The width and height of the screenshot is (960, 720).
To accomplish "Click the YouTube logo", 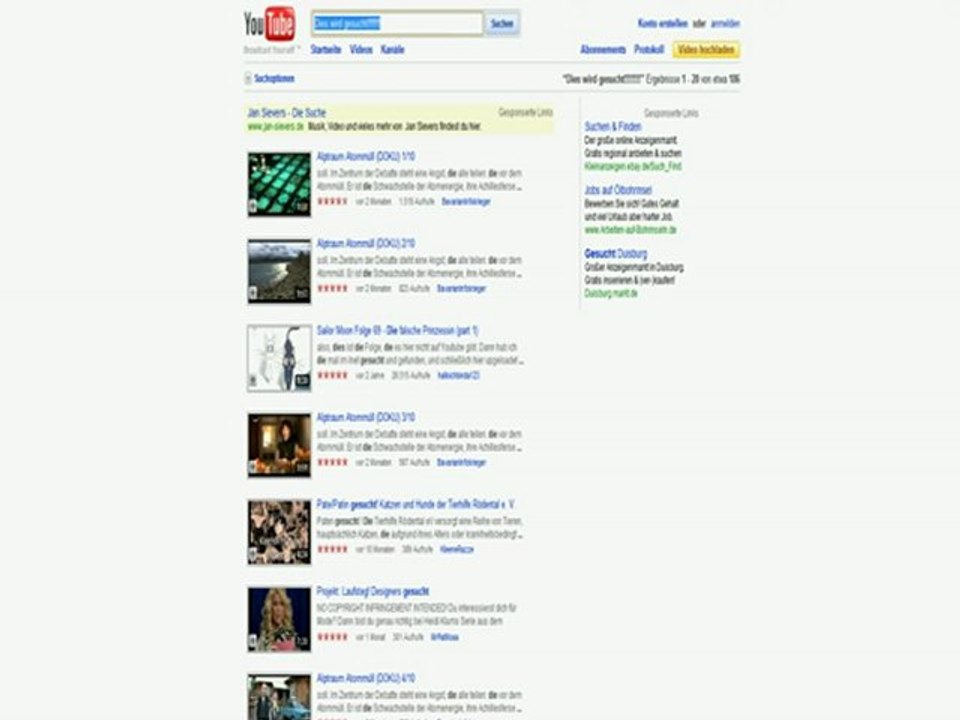I will pos(269,24).
